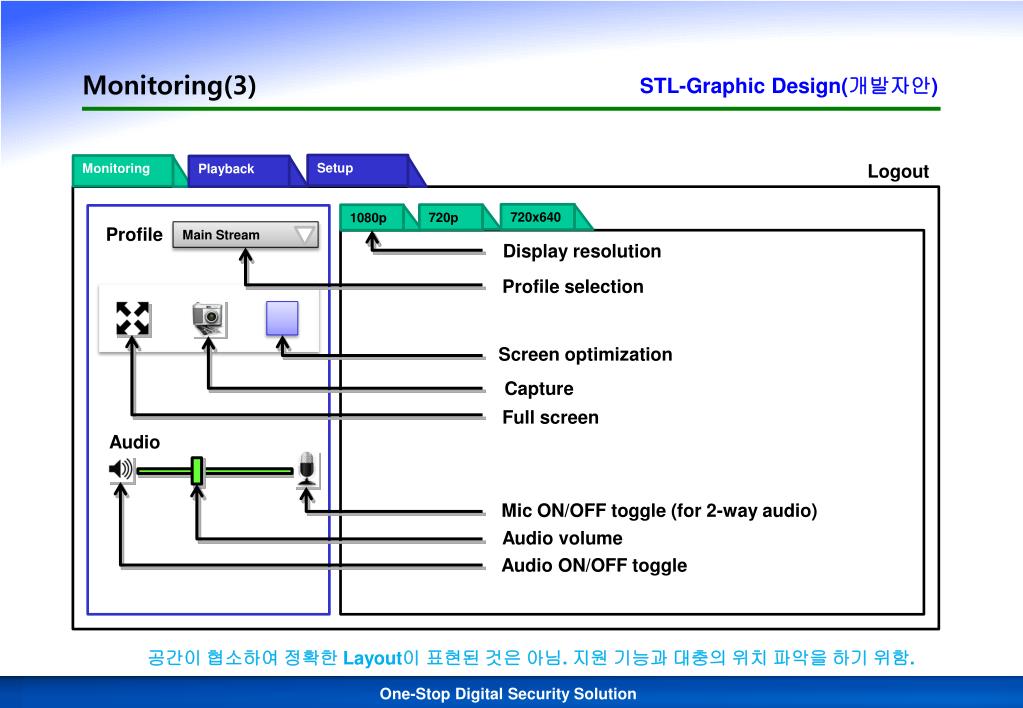The width and height of the screenshot is (1023, 708).
Task: Click the Audio label text
Action: click(134, 442)
